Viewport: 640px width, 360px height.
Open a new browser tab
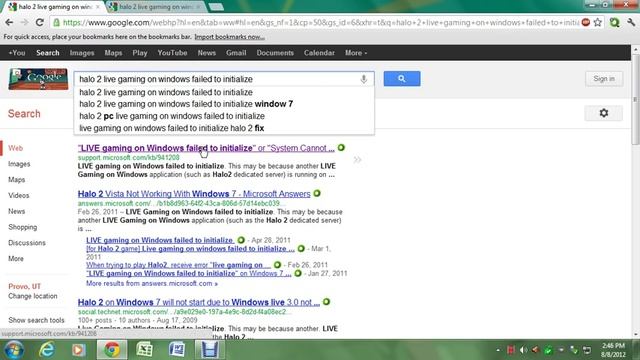(x=216, y=7)
